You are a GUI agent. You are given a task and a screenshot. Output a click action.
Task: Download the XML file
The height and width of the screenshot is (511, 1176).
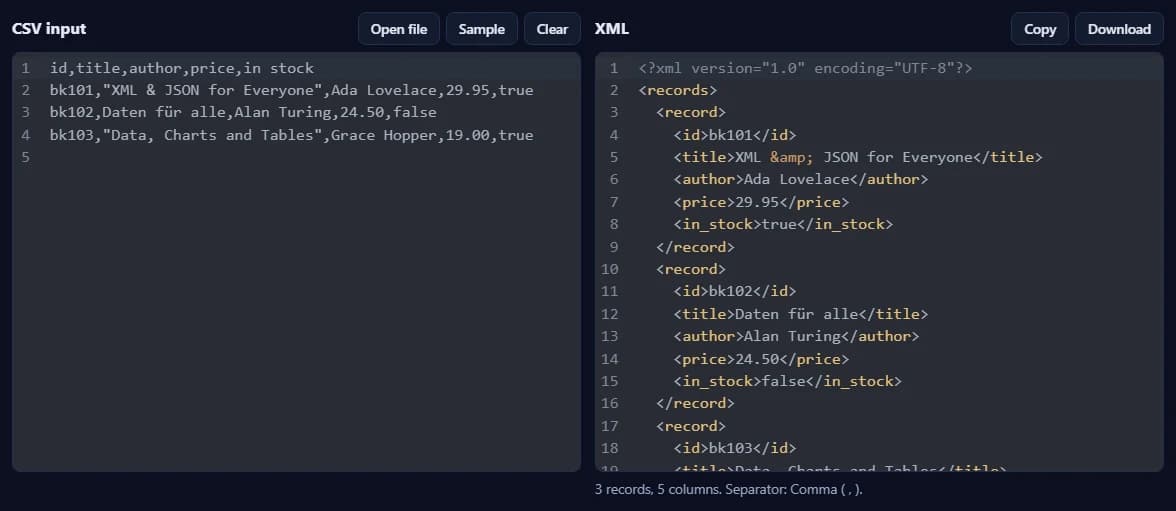1119,29
